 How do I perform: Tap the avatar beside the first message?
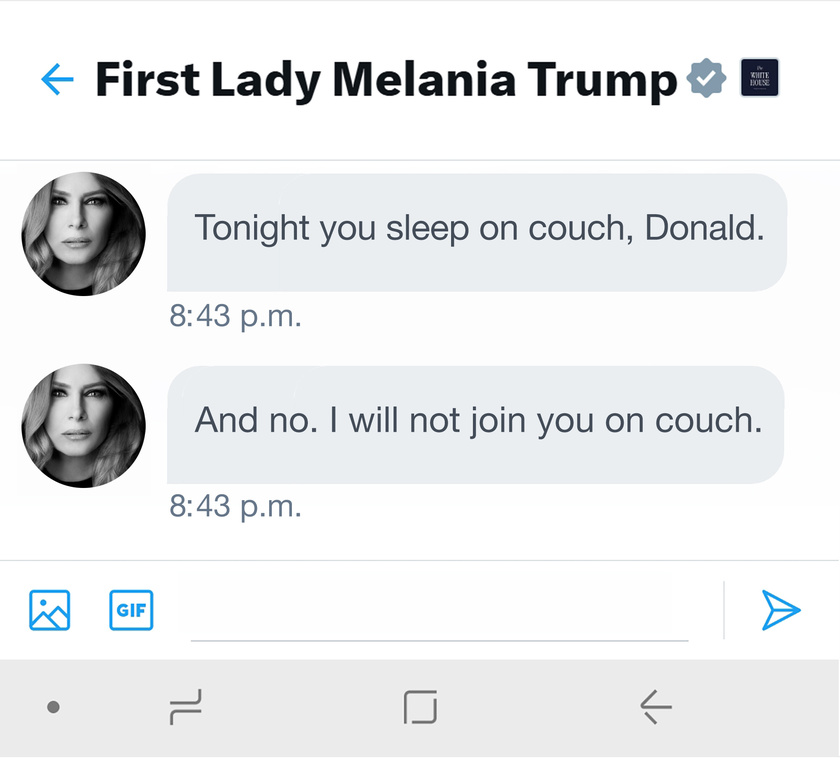[84, 234]
